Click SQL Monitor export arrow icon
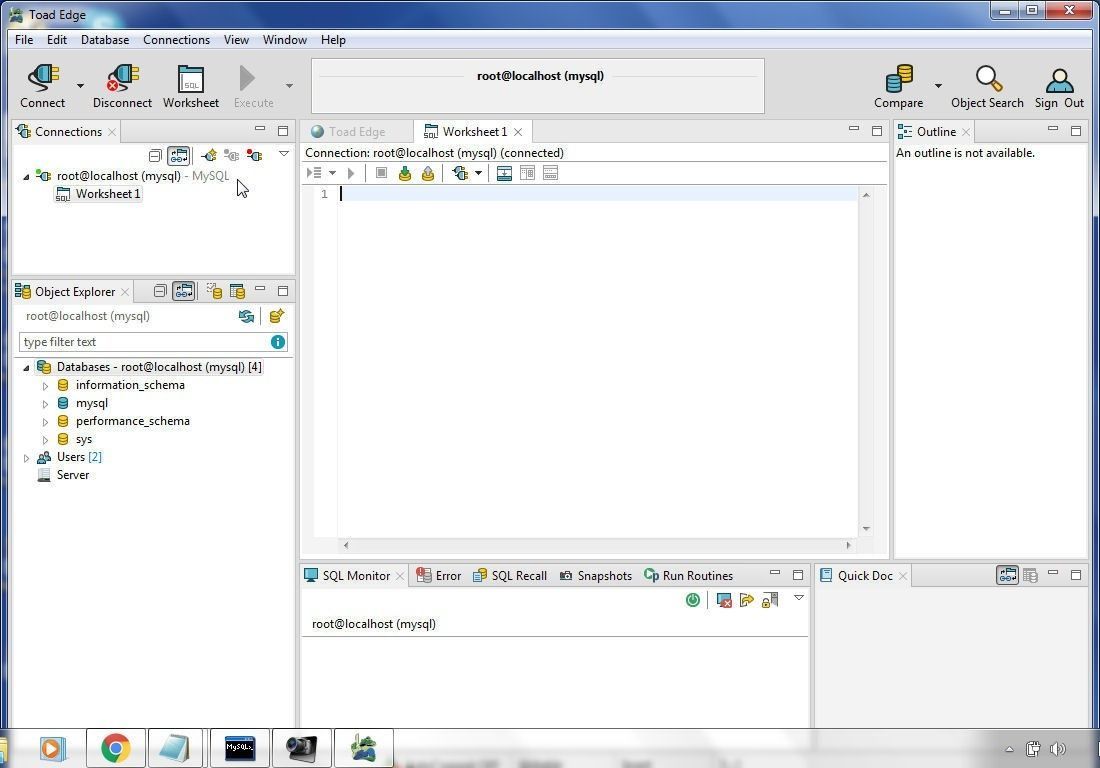 pyautogui.click(x=746, y=600)
